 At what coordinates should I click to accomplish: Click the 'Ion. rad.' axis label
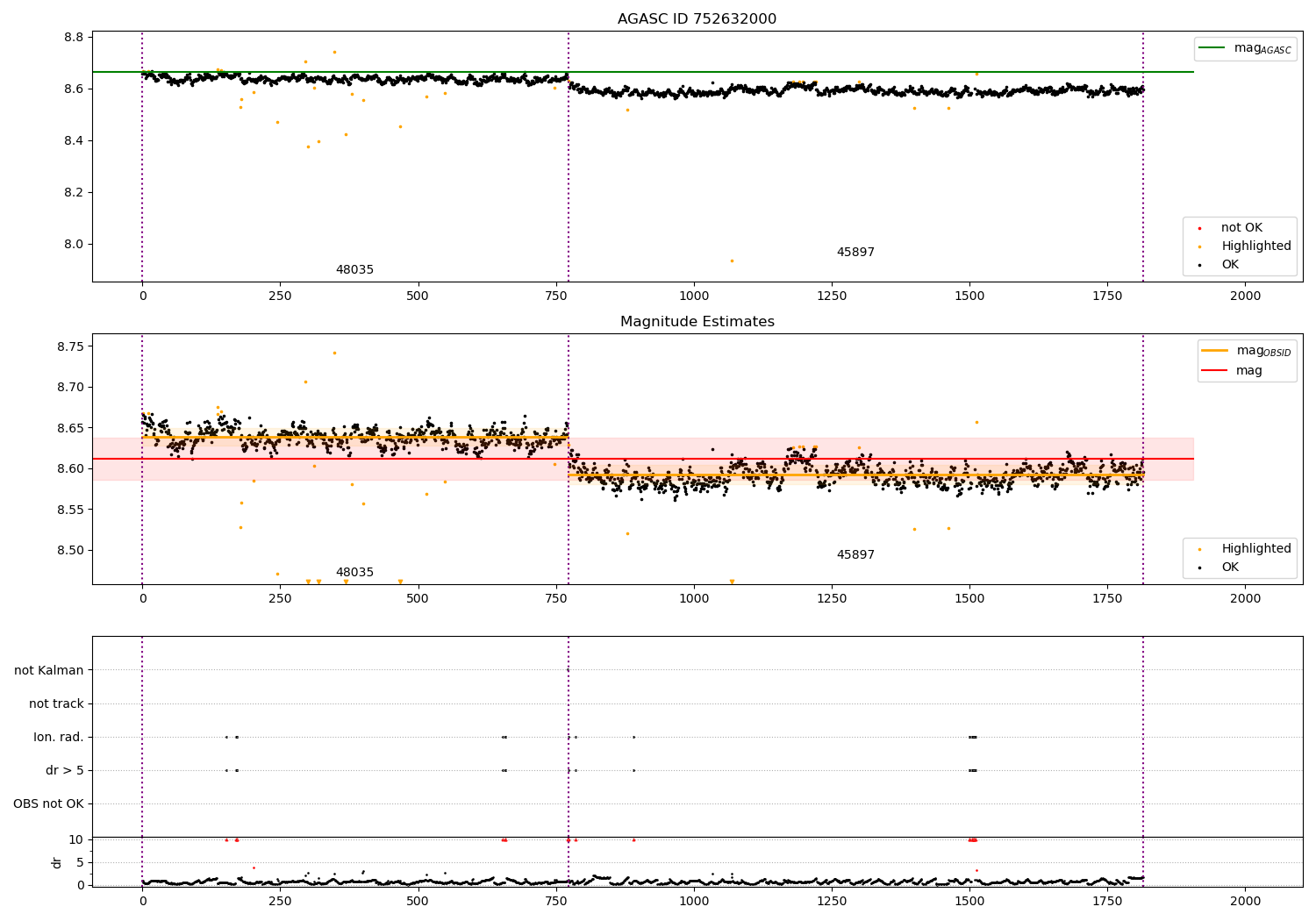(59, 737)
